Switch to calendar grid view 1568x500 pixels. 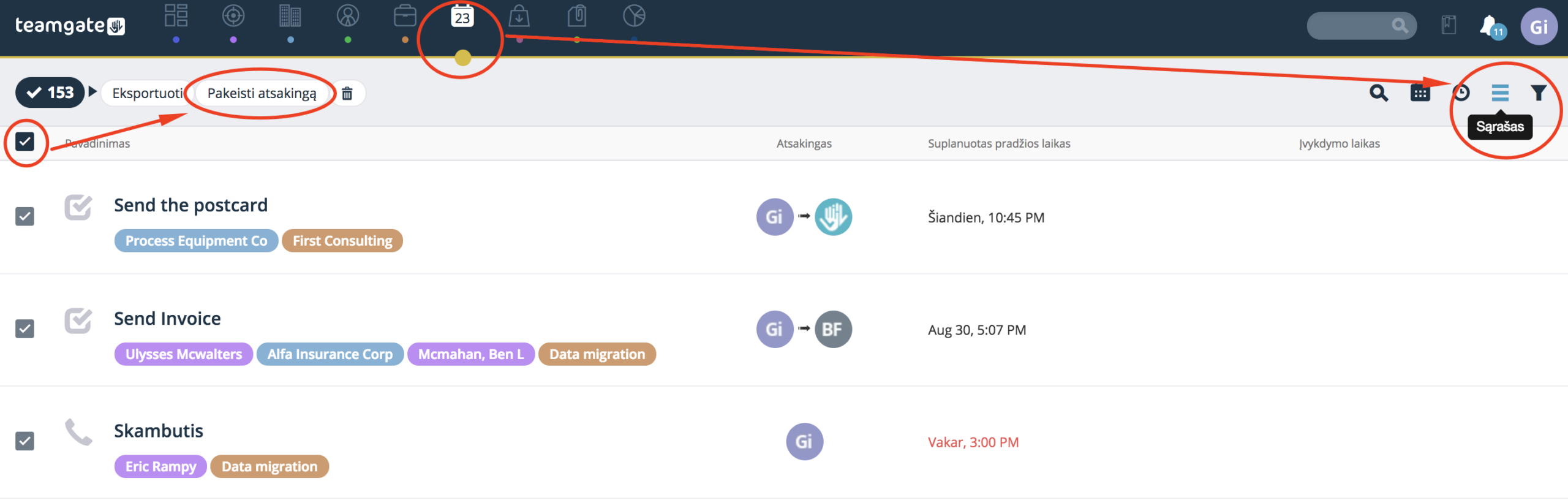coord(1420,93)
